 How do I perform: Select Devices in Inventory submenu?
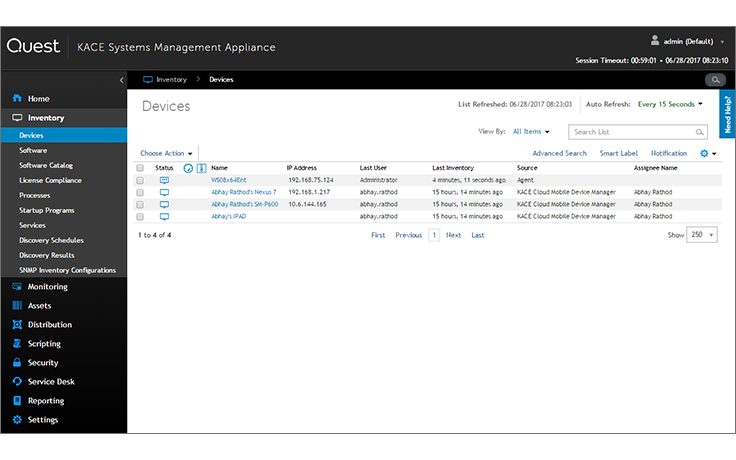pos(64,135)
